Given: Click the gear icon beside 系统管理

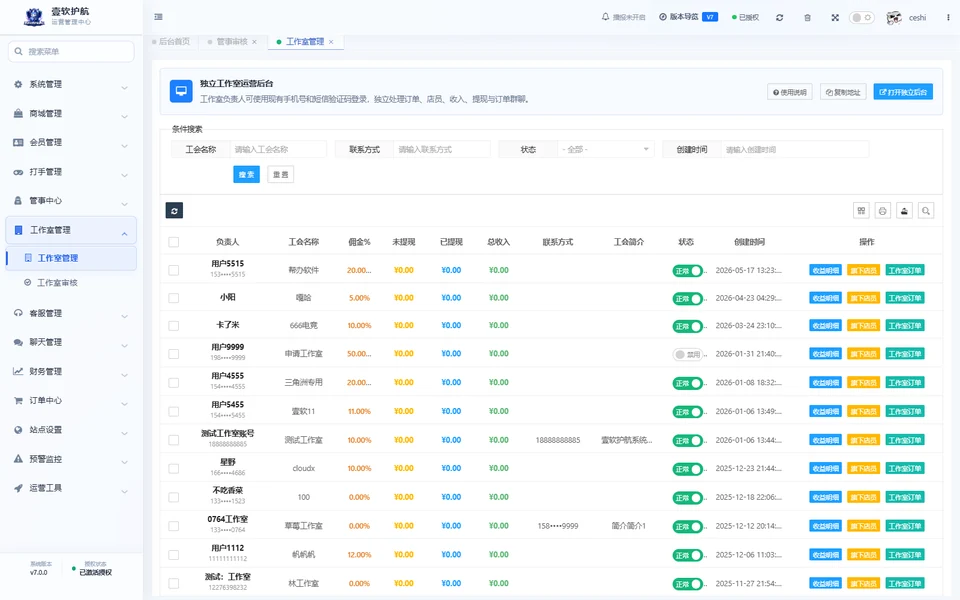Looking at the screenshot, I should coord(18,84).
